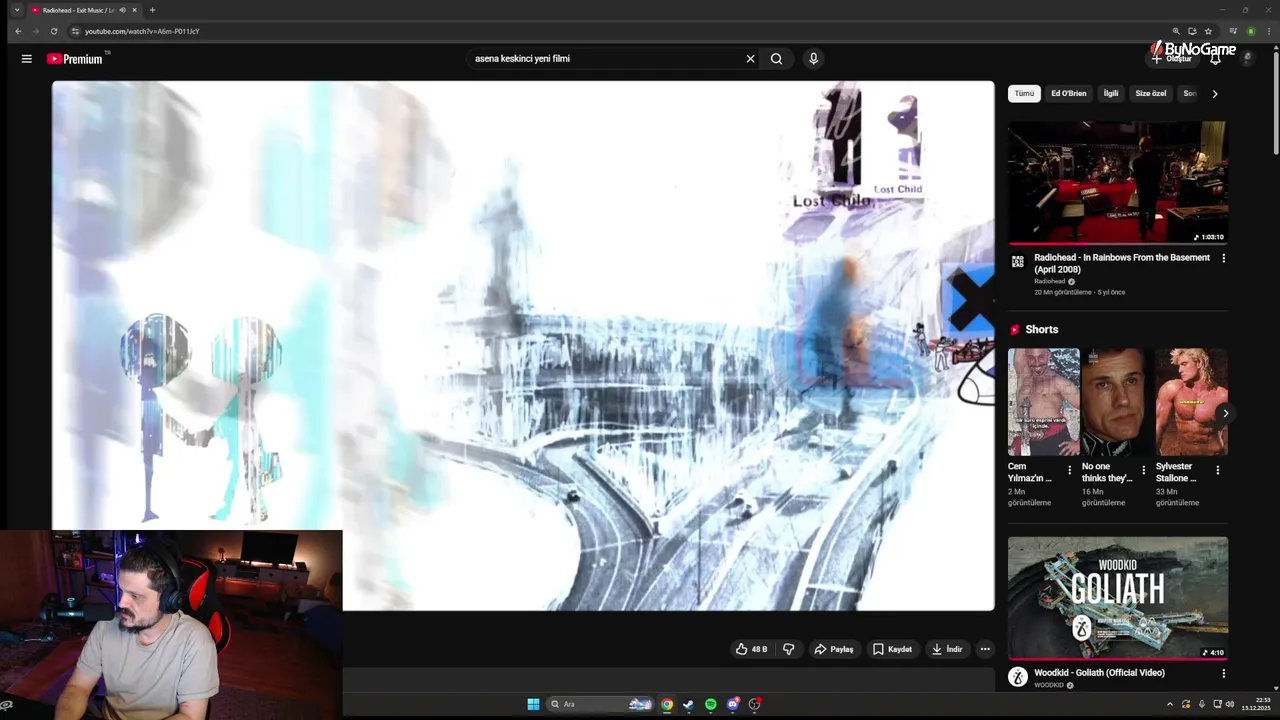Image resolution: width=1280 pixels, height=720 pixels.
Task: Open In Rainbows From the Basement thumbnail
Action: coord(1118,183)
